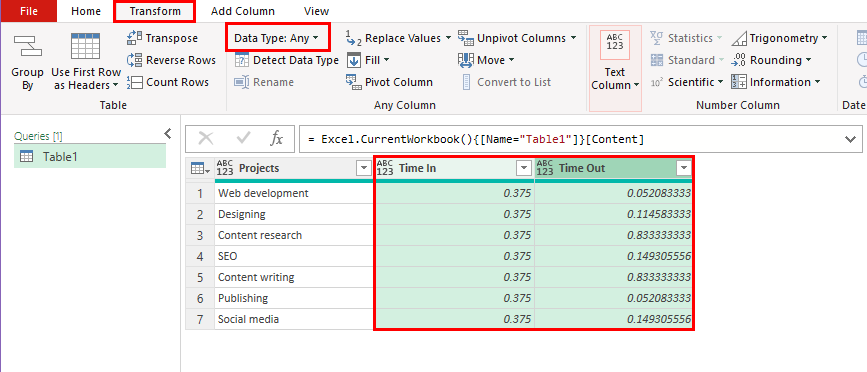867x372 pixels.
Task: Select row number 7
Action: click(x=200, y=319)
